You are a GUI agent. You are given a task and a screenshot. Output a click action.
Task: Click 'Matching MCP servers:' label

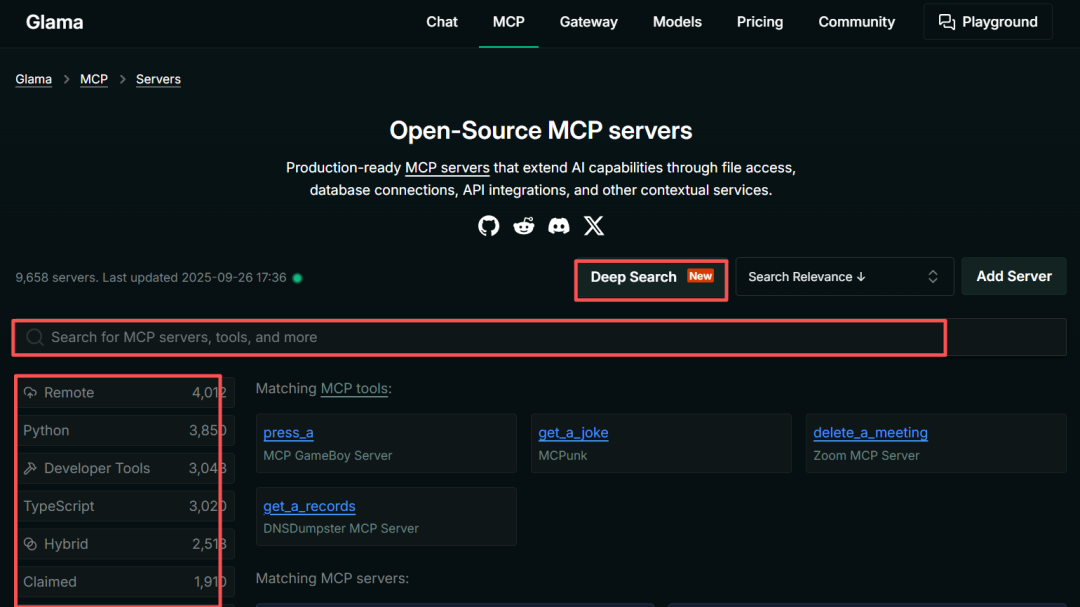pyautogui.click(x=332, y=578)
